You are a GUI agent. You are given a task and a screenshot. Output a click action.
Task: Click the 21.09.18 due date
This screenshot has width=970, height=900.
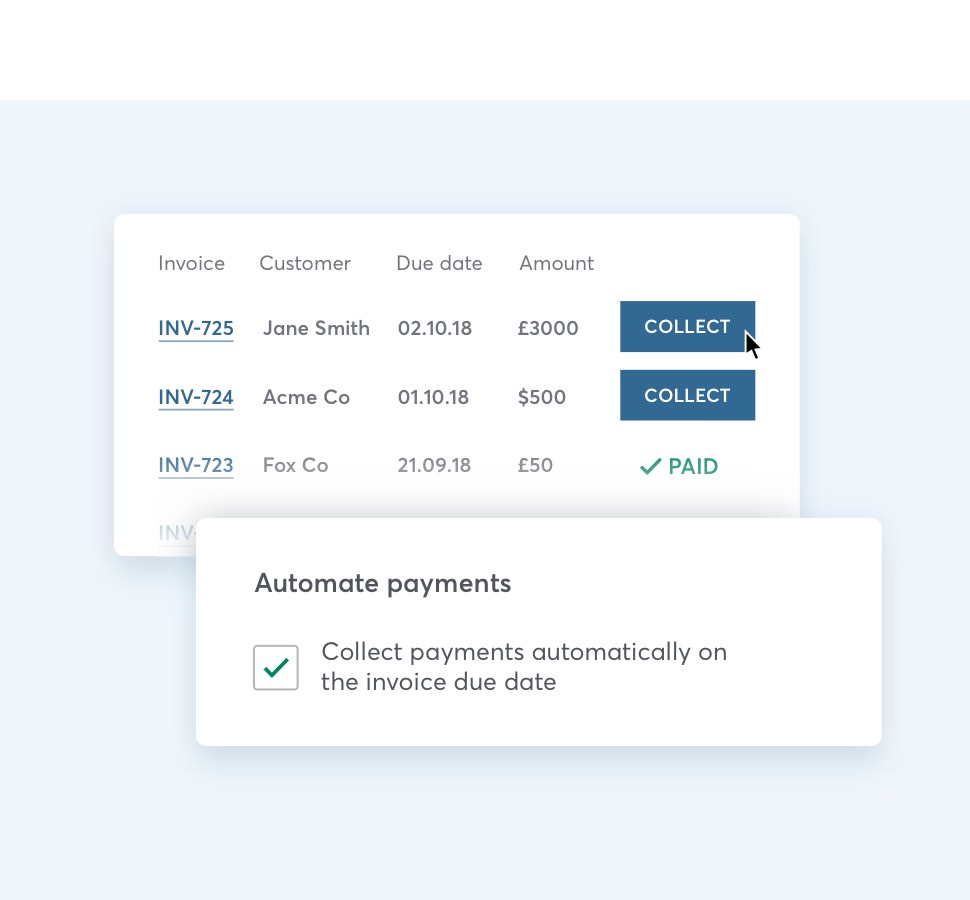pyautogui.click(x=433, y=465)
